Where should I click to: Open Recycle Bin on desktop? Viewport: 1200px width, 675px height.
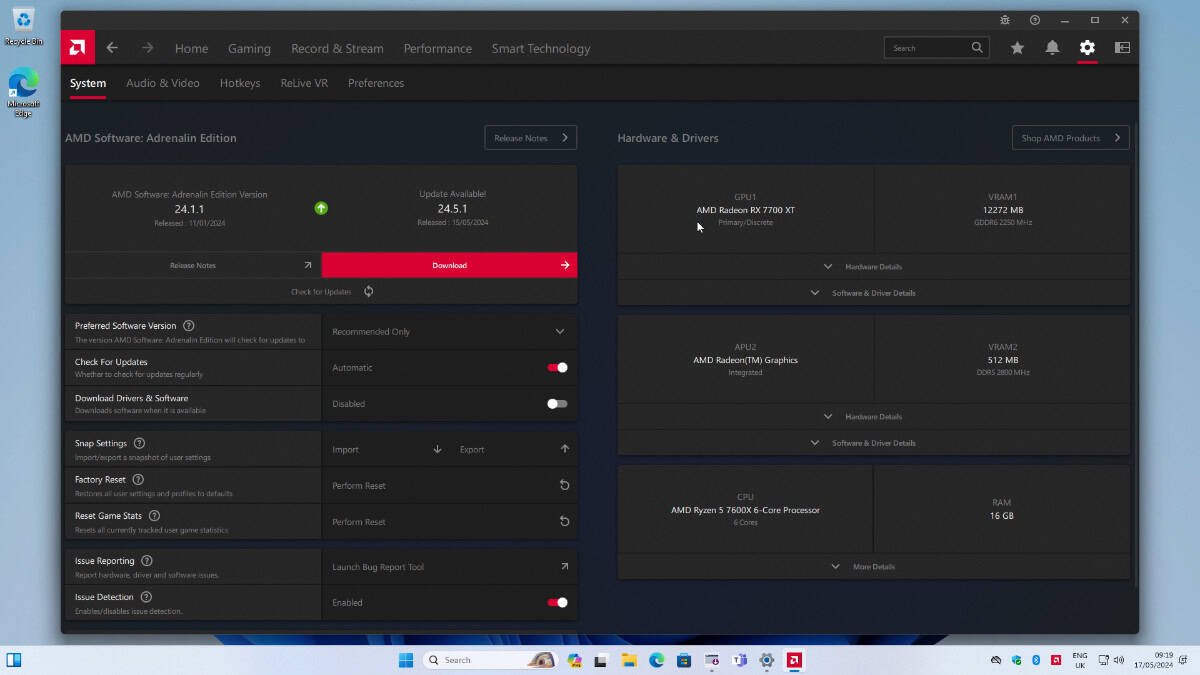(23, 27)
